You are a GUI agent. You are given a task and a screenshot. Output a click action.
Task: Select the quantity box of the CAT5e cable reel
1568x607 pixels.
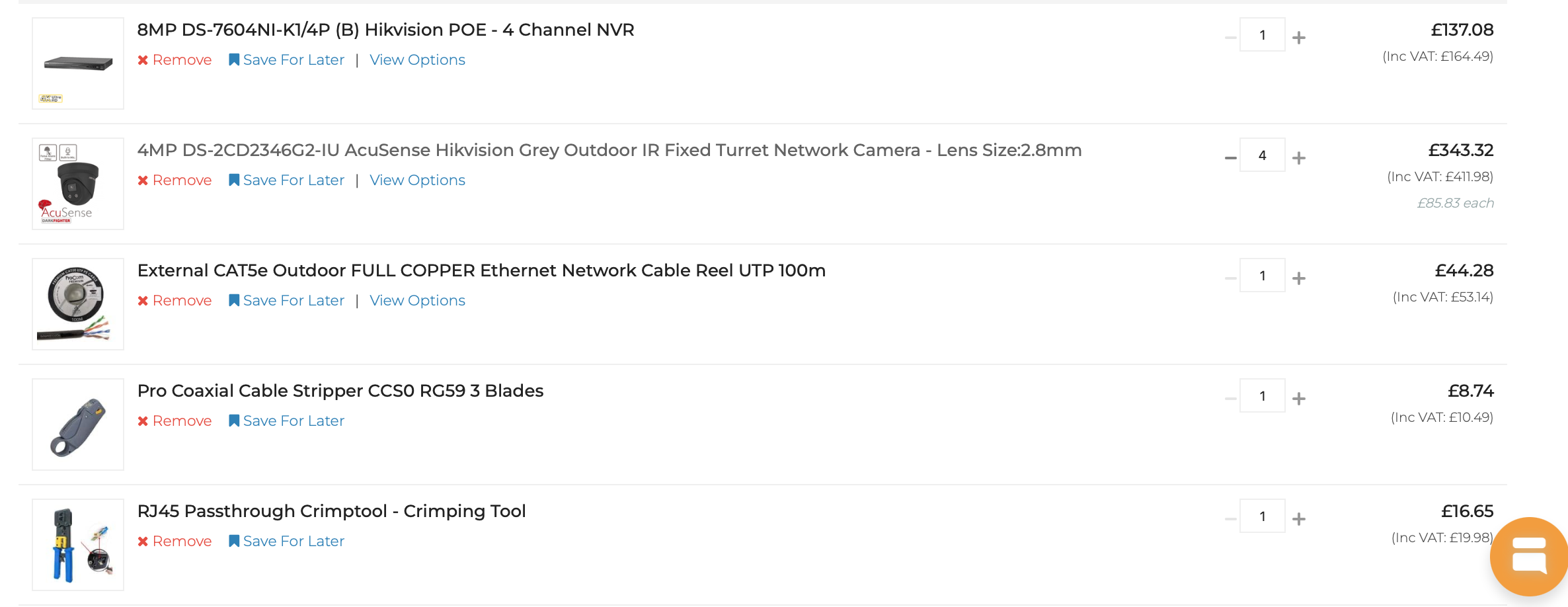(x=1263, y=275)
